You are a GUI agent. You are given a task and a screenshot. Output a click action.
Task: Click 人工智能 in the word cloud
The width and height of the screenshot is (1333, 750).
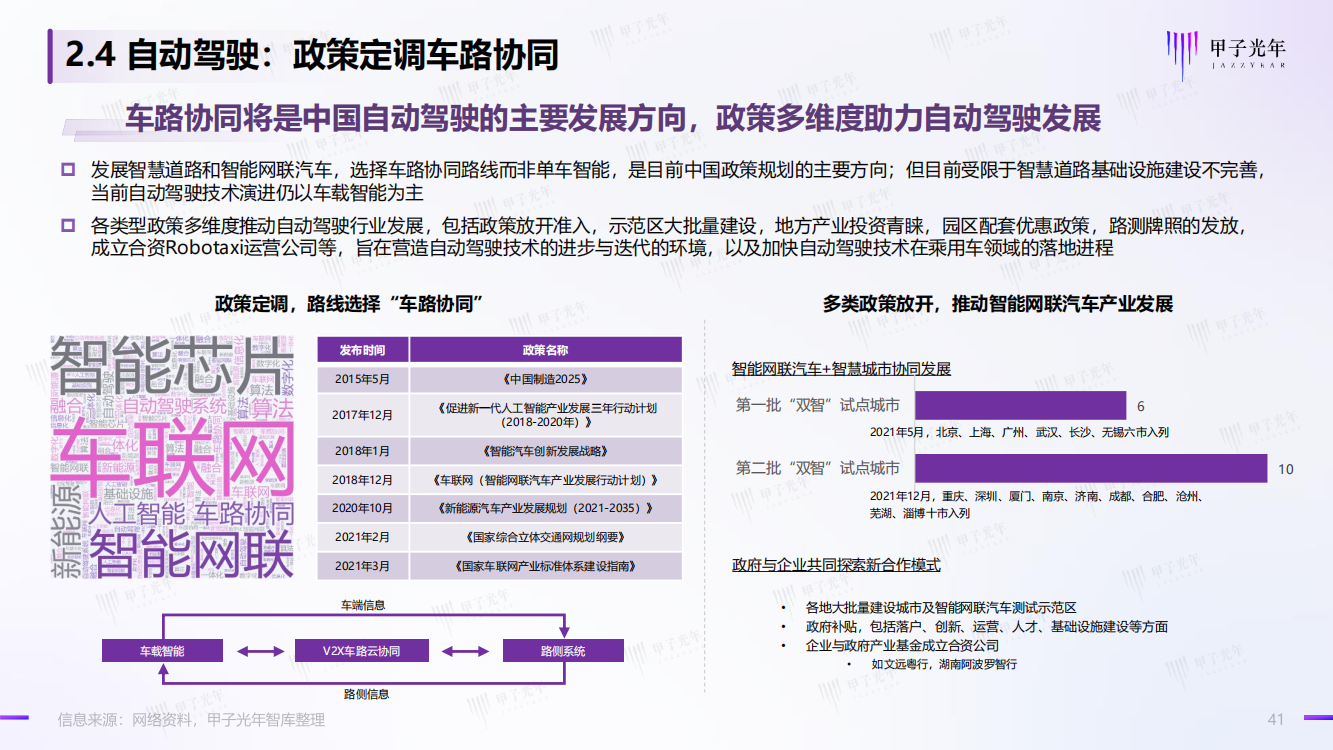(136, 515)
